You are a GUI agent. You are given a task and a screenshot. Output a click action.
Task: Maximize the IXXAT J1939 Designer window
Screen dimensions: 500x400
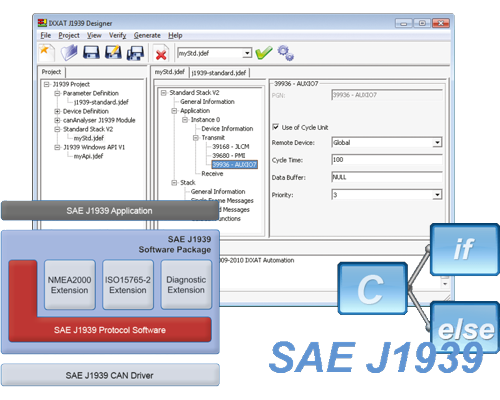pos(422,23)
